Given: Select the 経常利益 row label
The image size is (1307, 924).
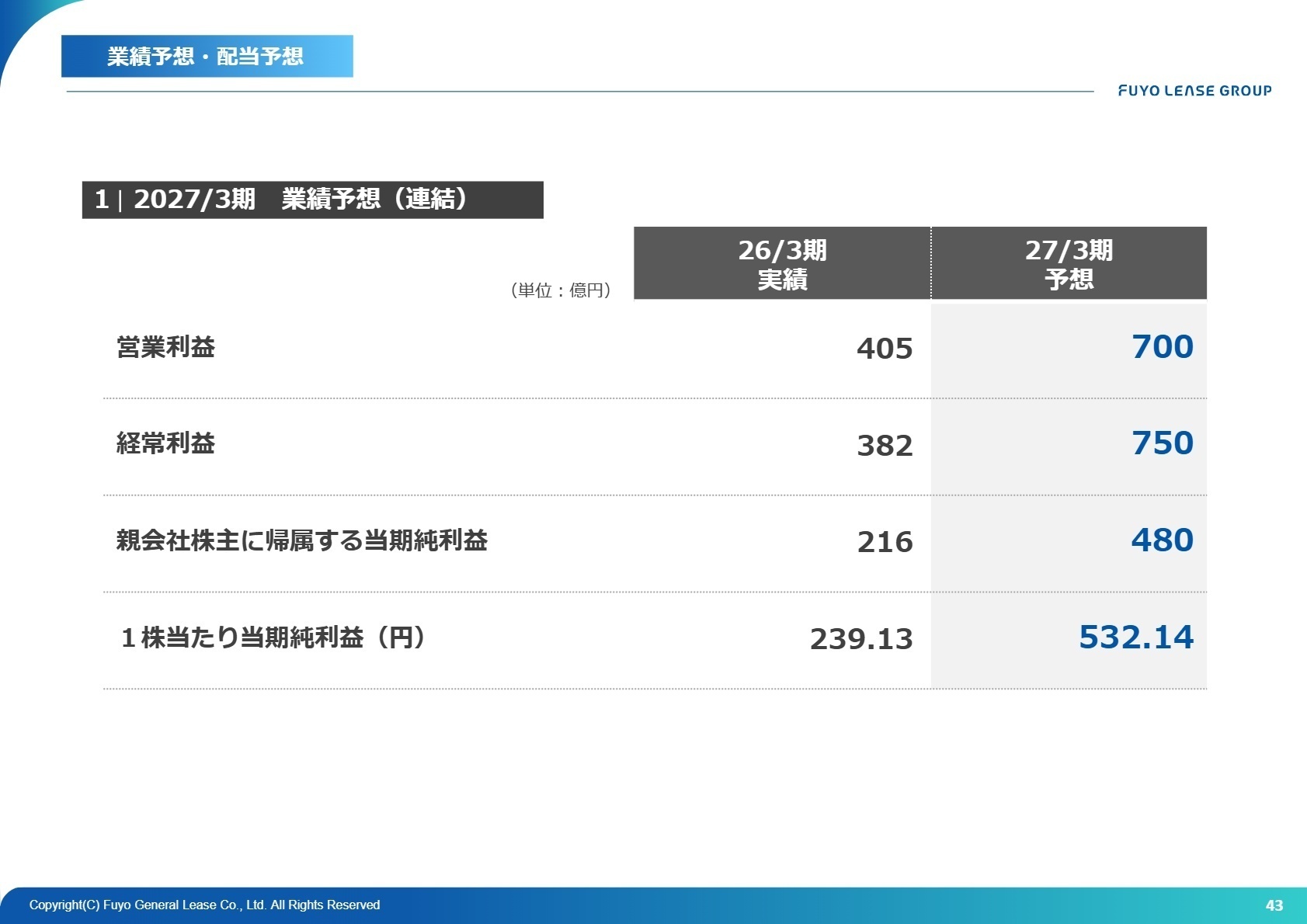Looking at the screenshot, I should click(165, 443).
